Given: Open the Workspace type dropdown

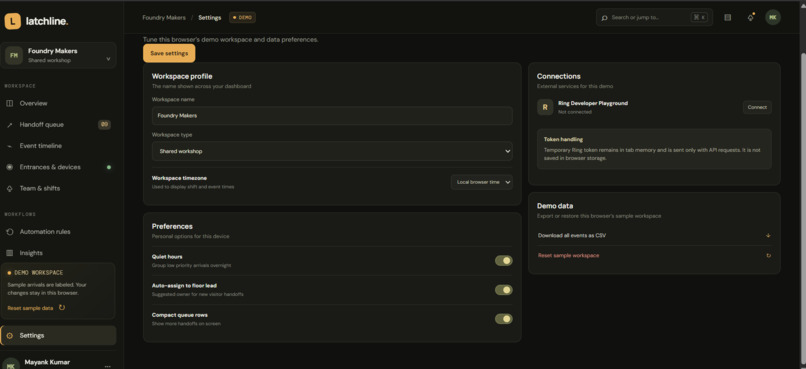Looking at the screenshot, I should 332,152.
